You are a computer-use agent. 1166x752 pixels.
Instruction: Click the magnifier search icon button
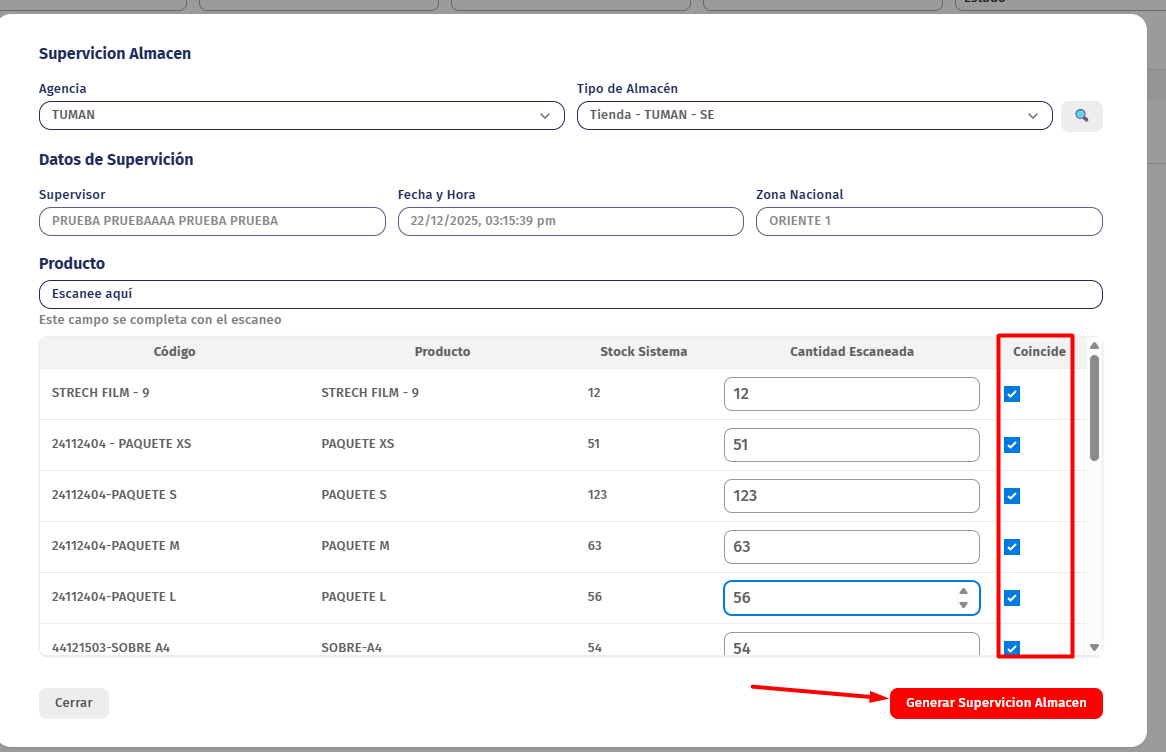click(1081, 116)
